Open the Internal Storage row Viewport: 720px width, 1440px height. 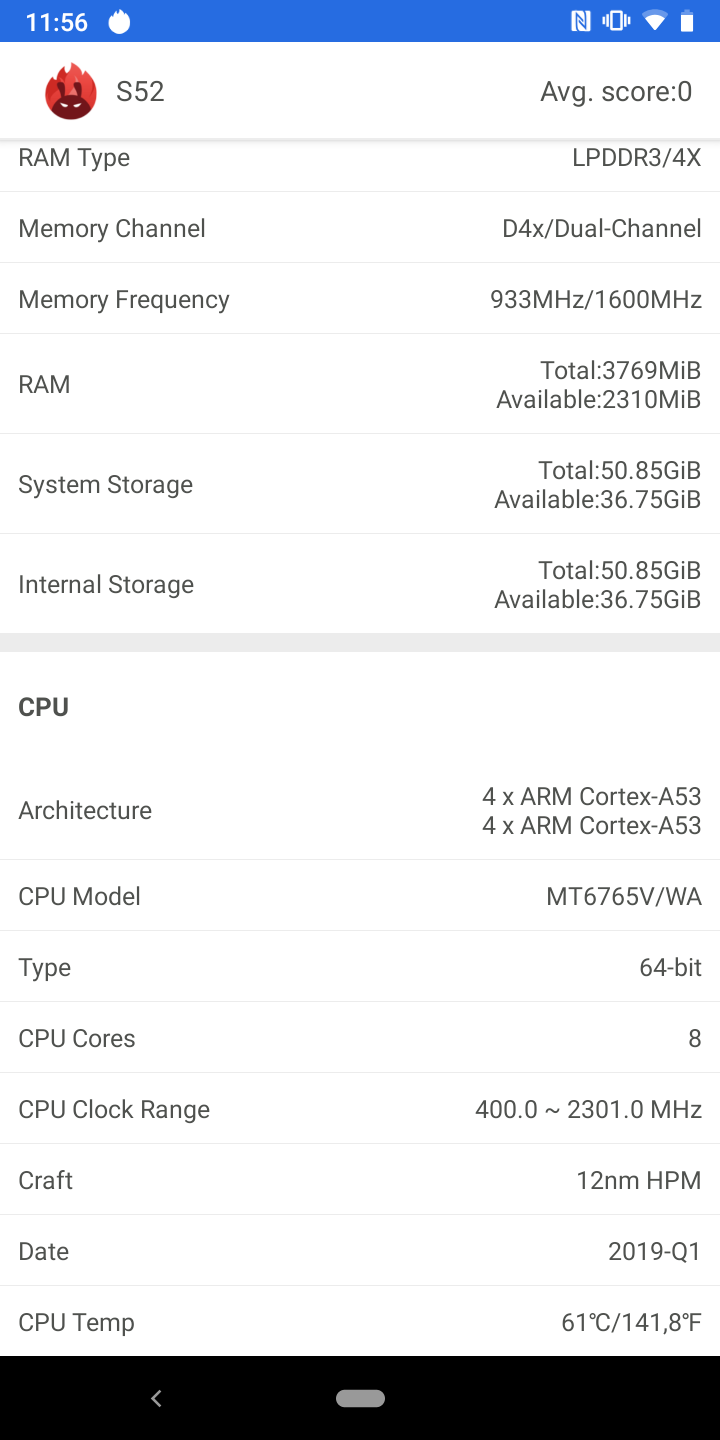(x=360, y=585)
